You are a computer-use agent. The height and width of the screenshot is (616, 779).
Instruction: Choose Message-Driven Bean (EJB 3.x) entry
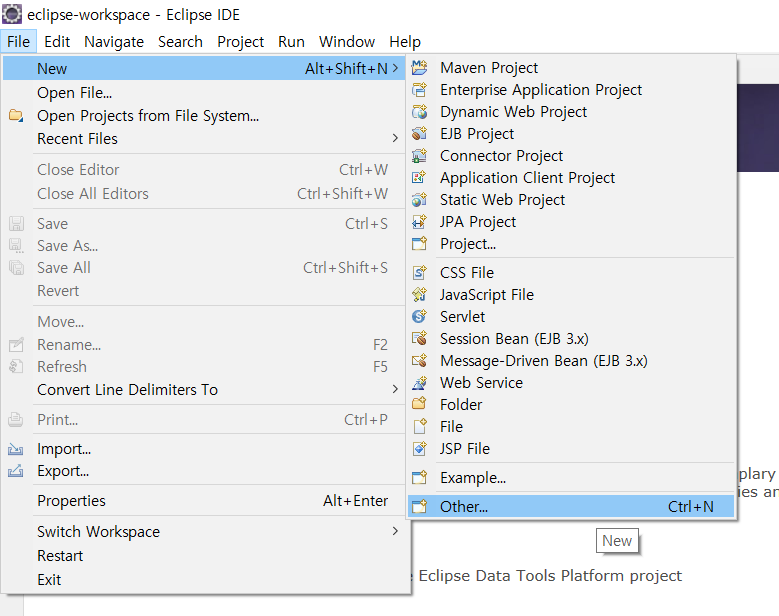tap(571, 361)
